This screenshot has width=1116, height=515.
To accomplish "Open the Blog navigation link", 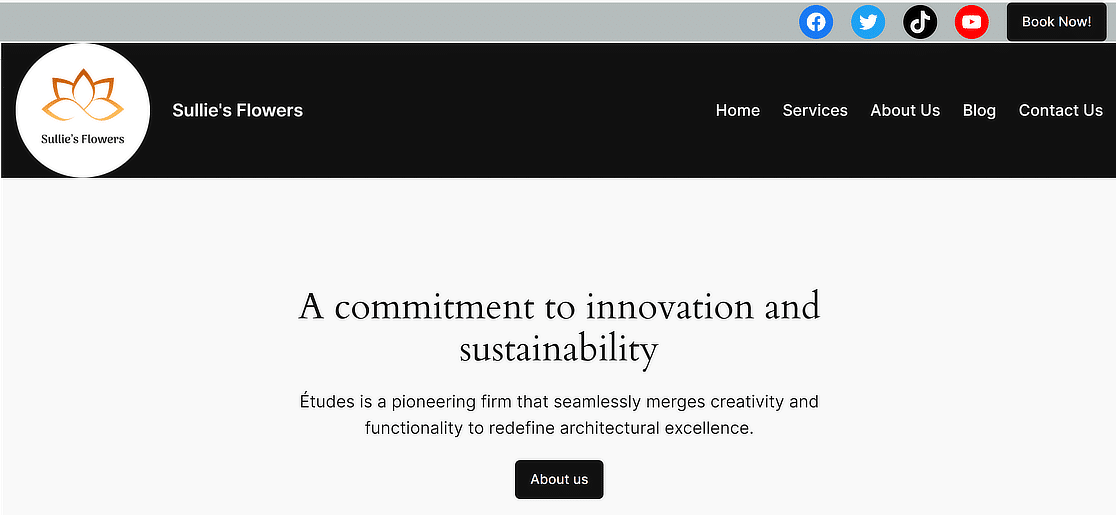I will point(979,110).
